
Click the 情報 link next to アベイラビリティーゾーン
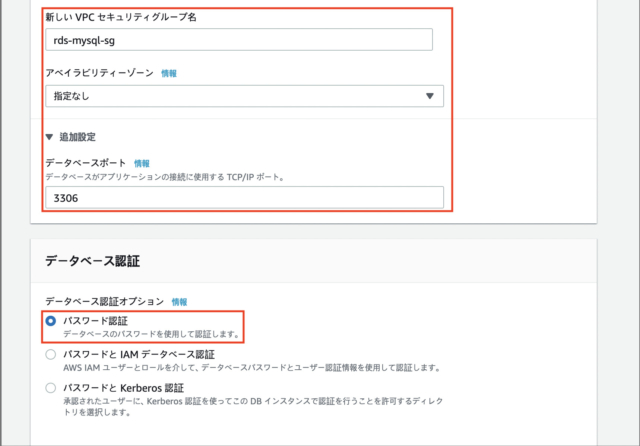tap(169, 73)
